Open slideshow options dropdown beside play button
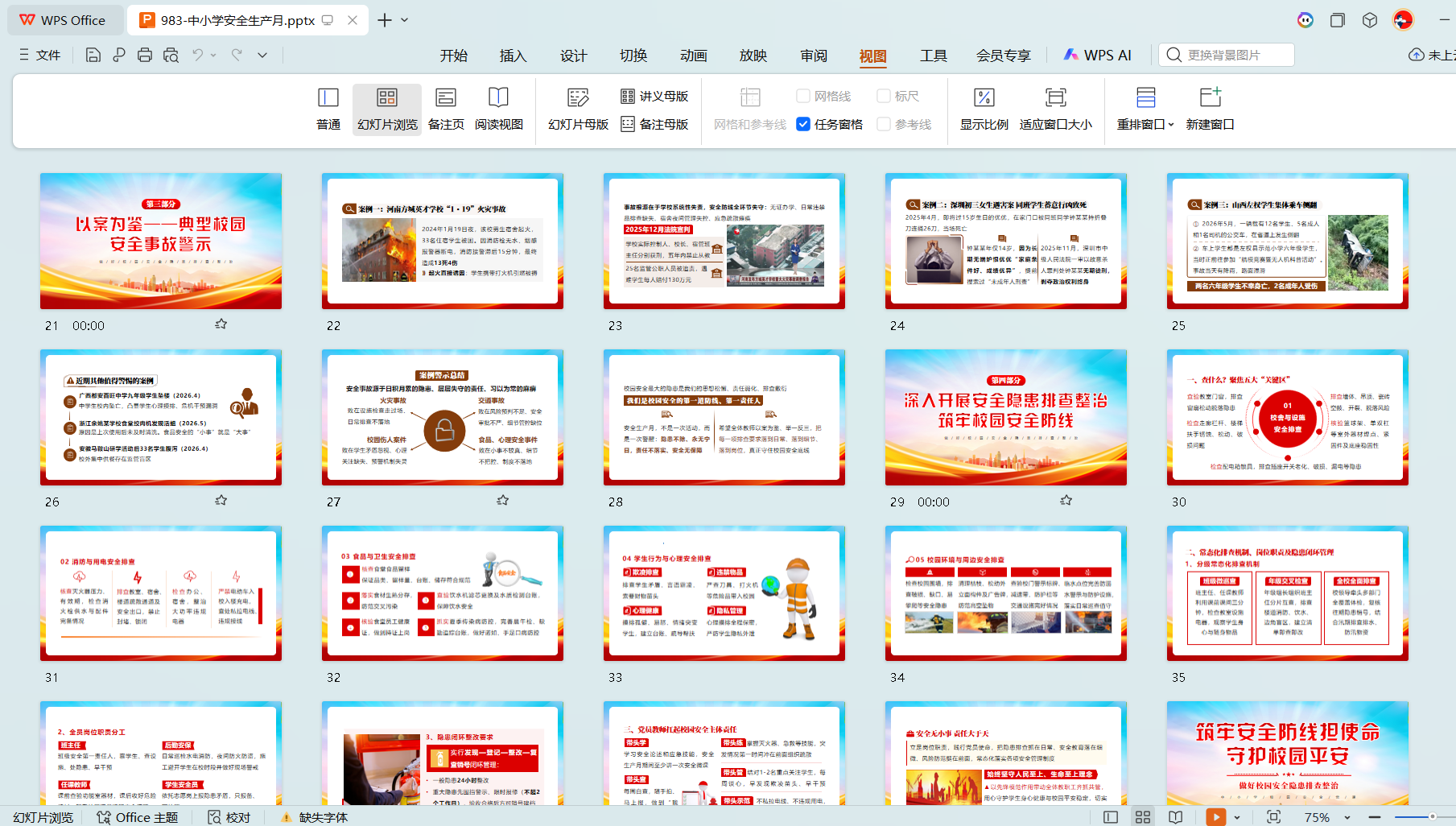 point(1237,817)
